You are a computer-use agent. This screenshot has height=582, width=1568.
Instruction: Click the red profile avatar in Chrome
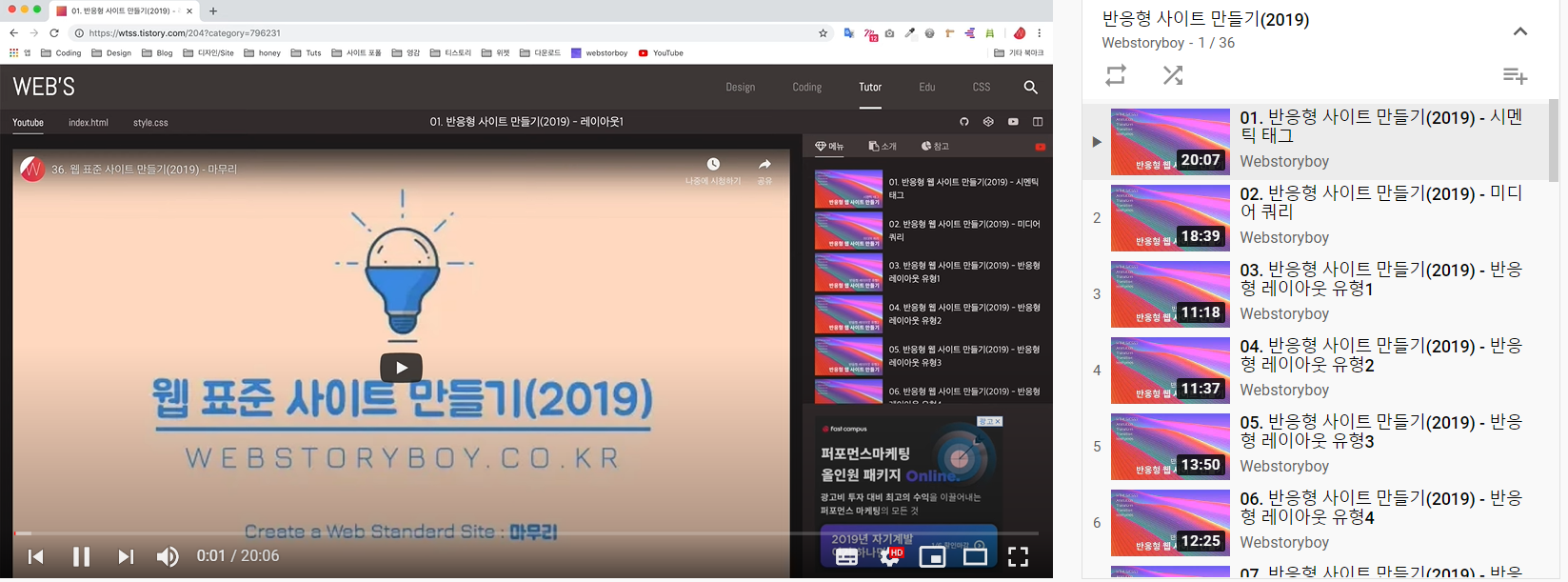[x=1019, y=33]
